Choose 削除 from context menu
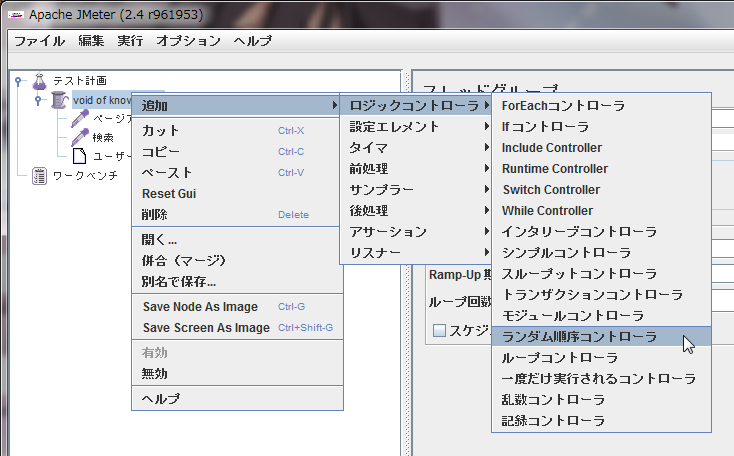Viewport: 734px width, 456px height. tap(236, 215)
